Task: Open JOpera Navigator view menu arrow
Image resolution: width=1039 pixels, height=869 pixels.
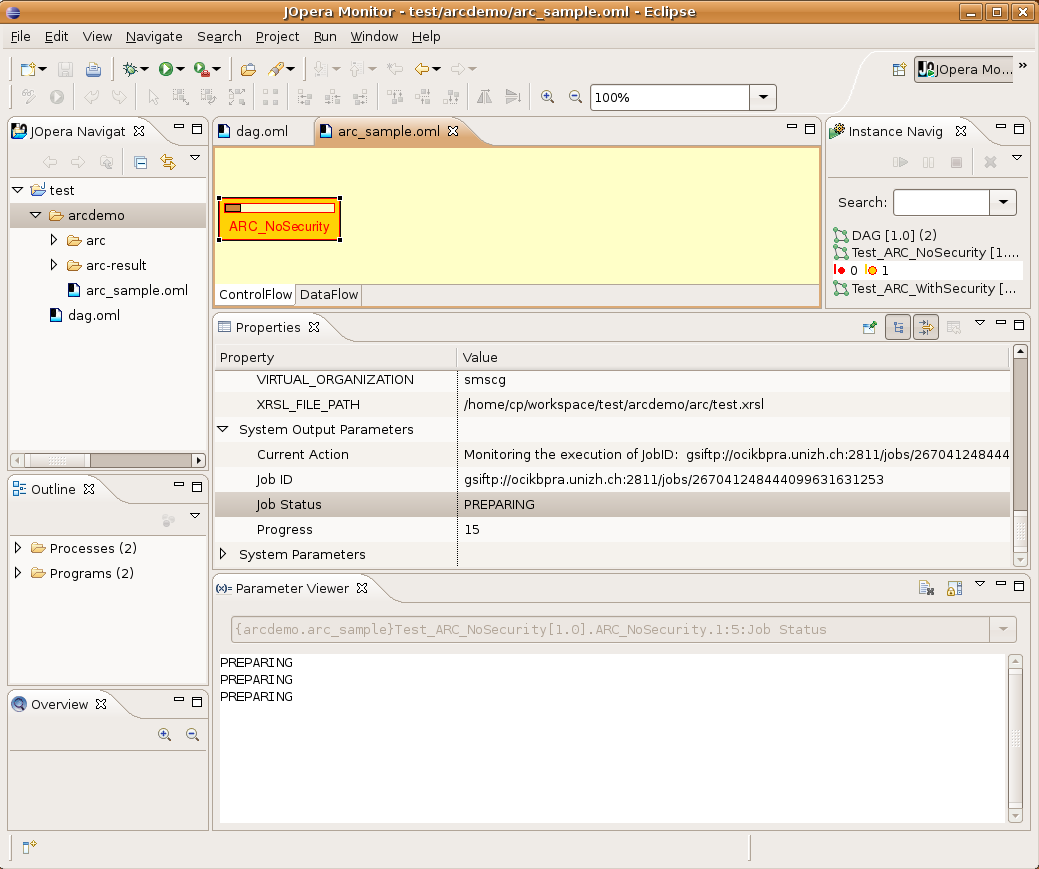Action: click(x=195, y=158)
